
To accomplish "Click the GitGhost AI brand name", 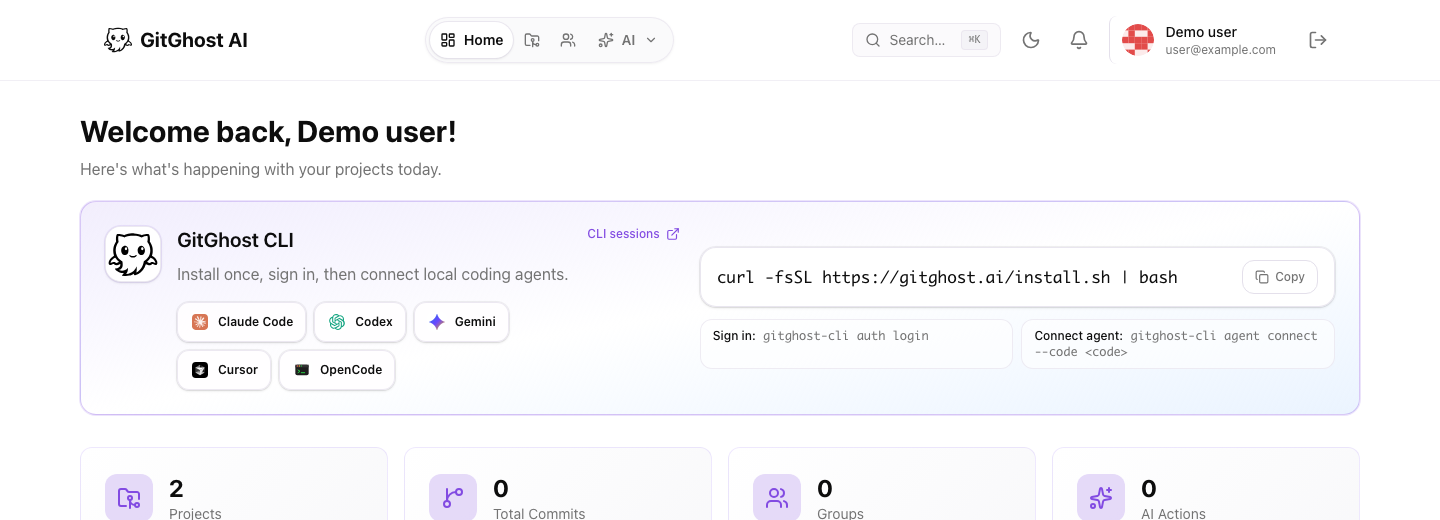I will click(x=194, y=40).
